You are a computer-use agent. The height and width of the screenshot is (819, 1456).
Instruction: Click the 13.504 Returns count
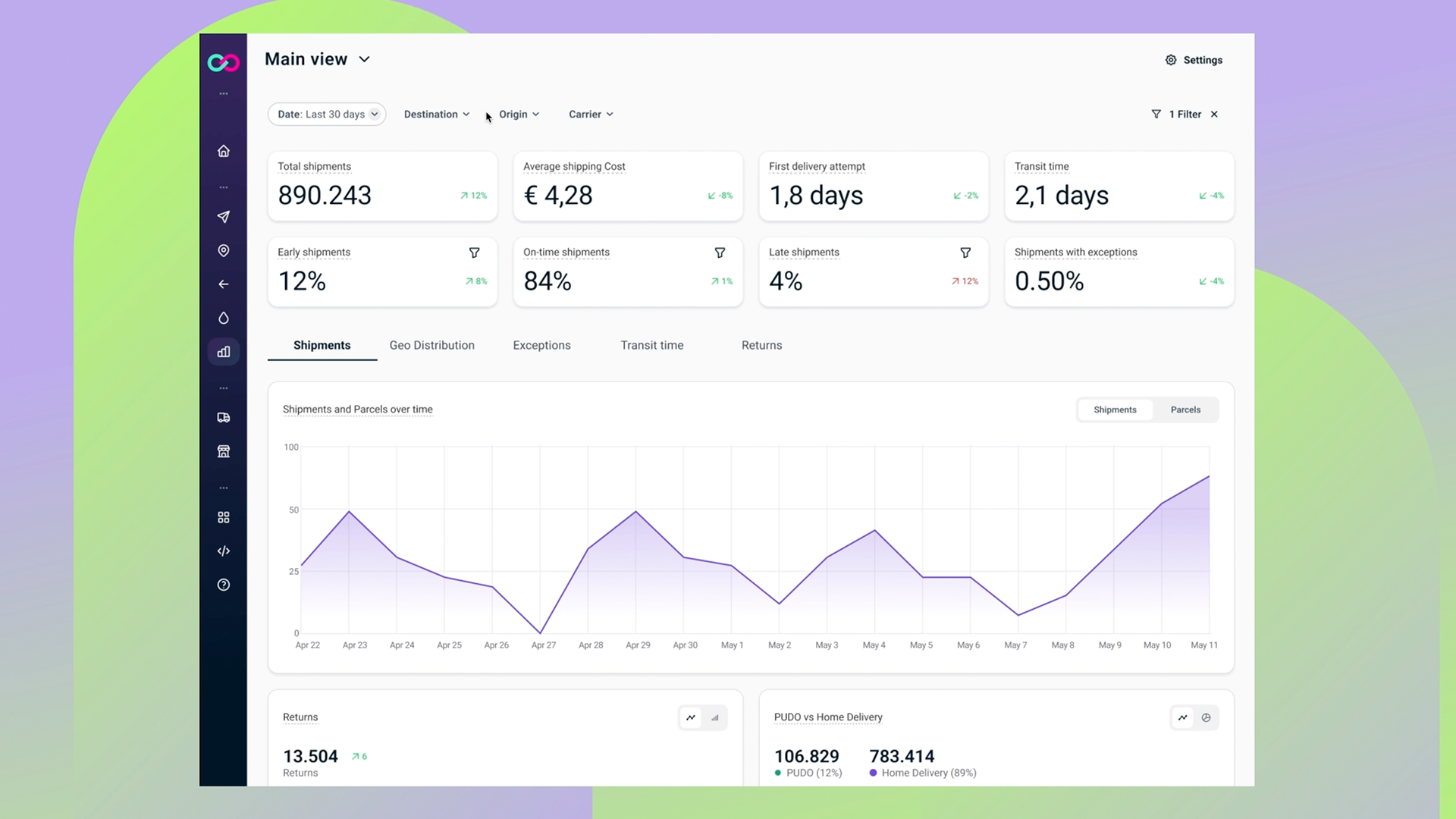click(310, 756)
